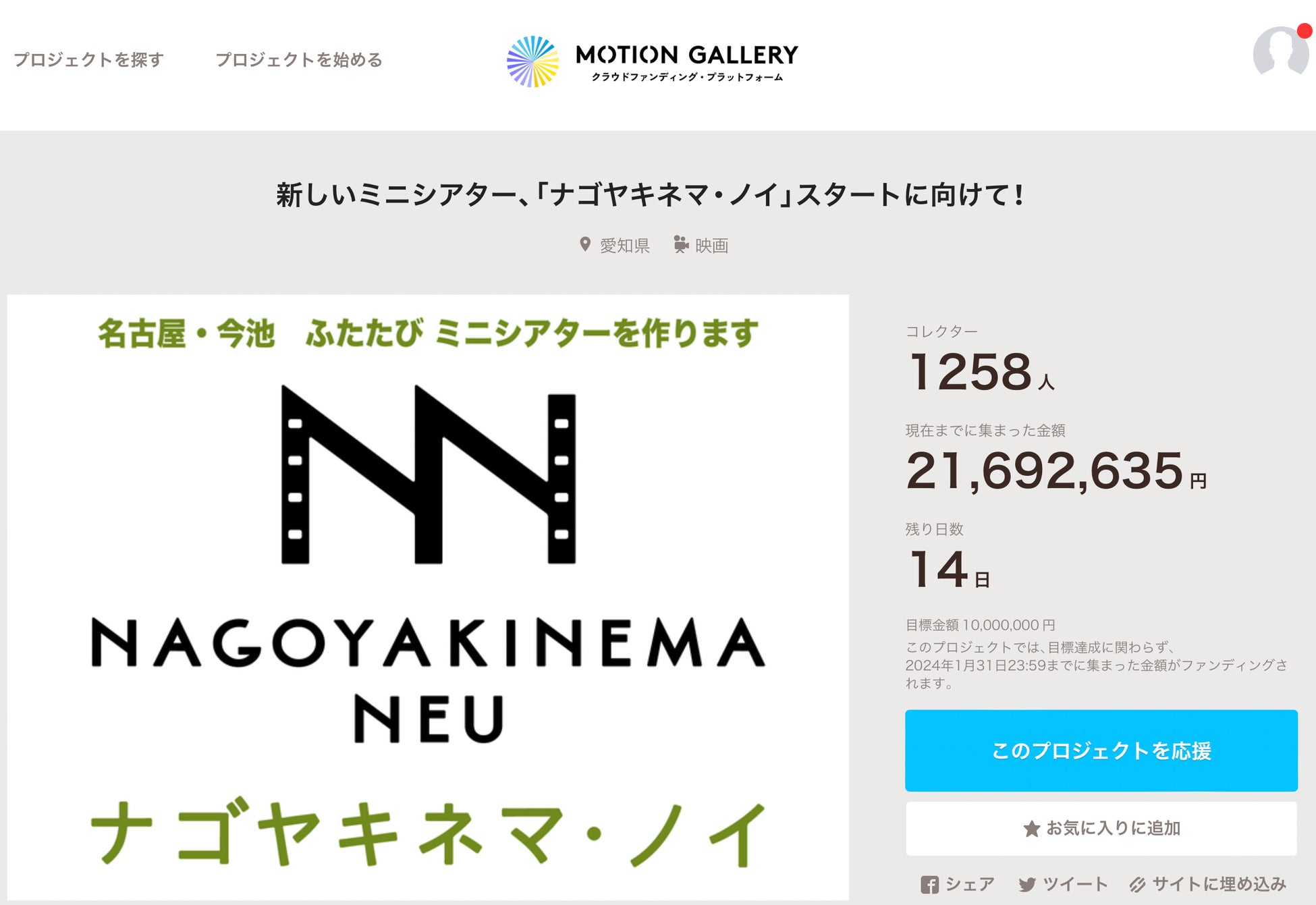Click the star icon in お気に入りに追加
This screenshot has width=1316, height=905.
(1031, 829)
